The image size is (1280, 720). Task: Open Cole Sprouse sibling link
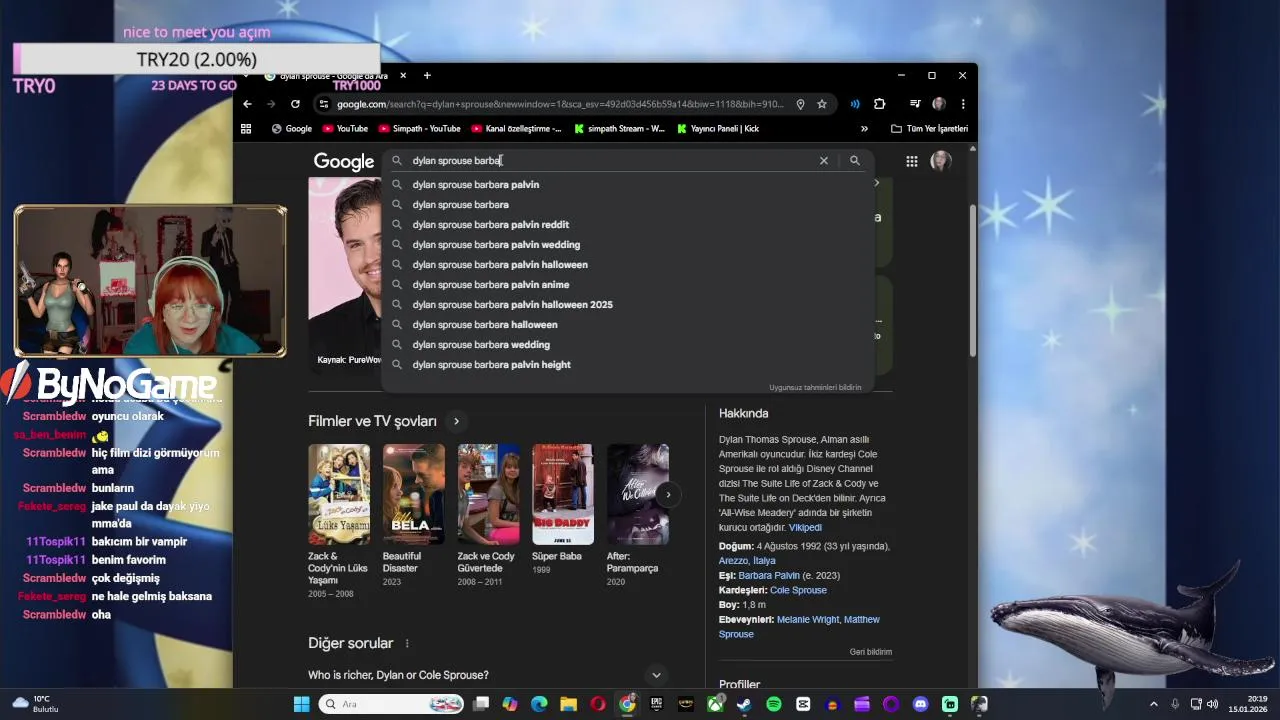point(798,590)
